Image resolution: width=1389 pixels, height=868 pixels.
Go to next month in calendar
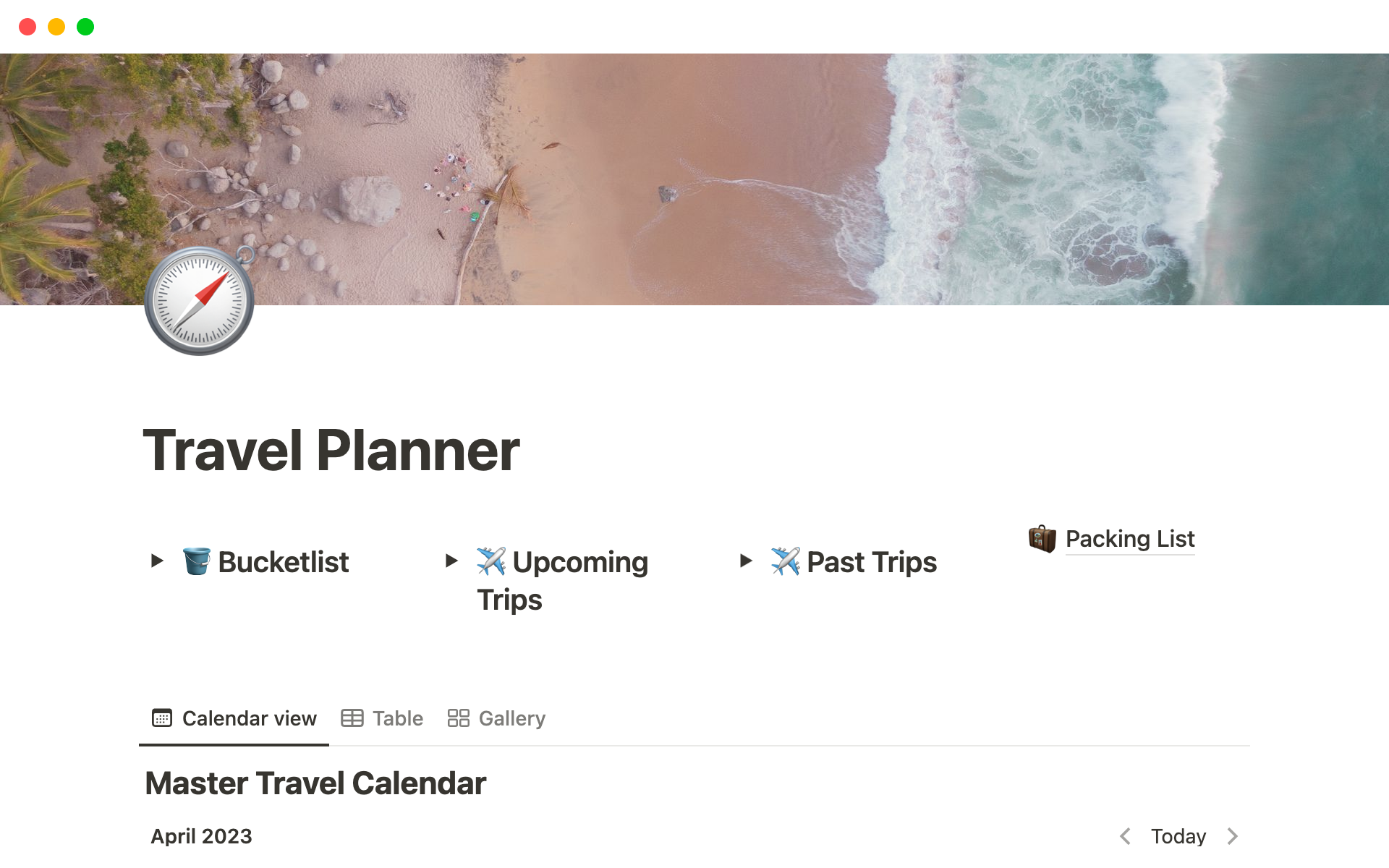tap(1233, 836)
